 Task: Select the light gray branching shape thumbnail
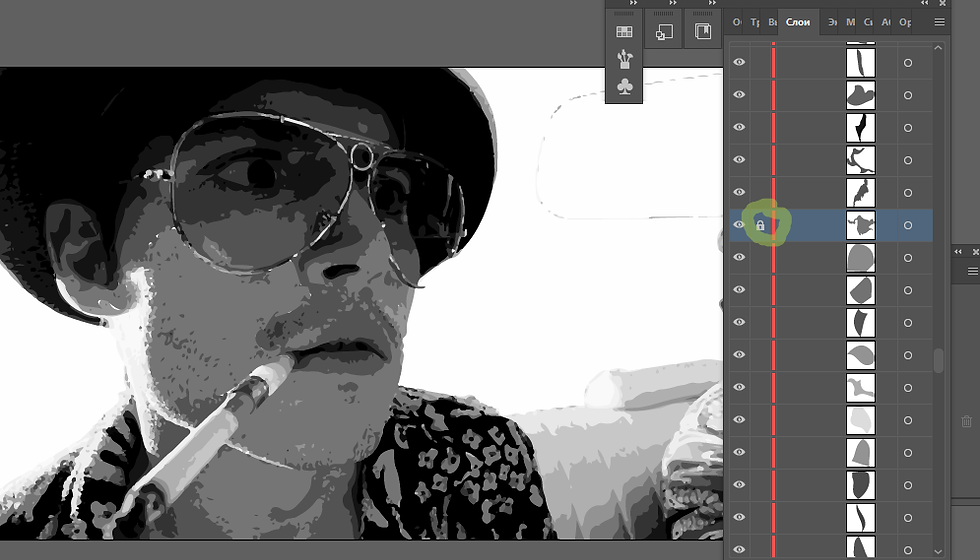[x=861, y=388]
